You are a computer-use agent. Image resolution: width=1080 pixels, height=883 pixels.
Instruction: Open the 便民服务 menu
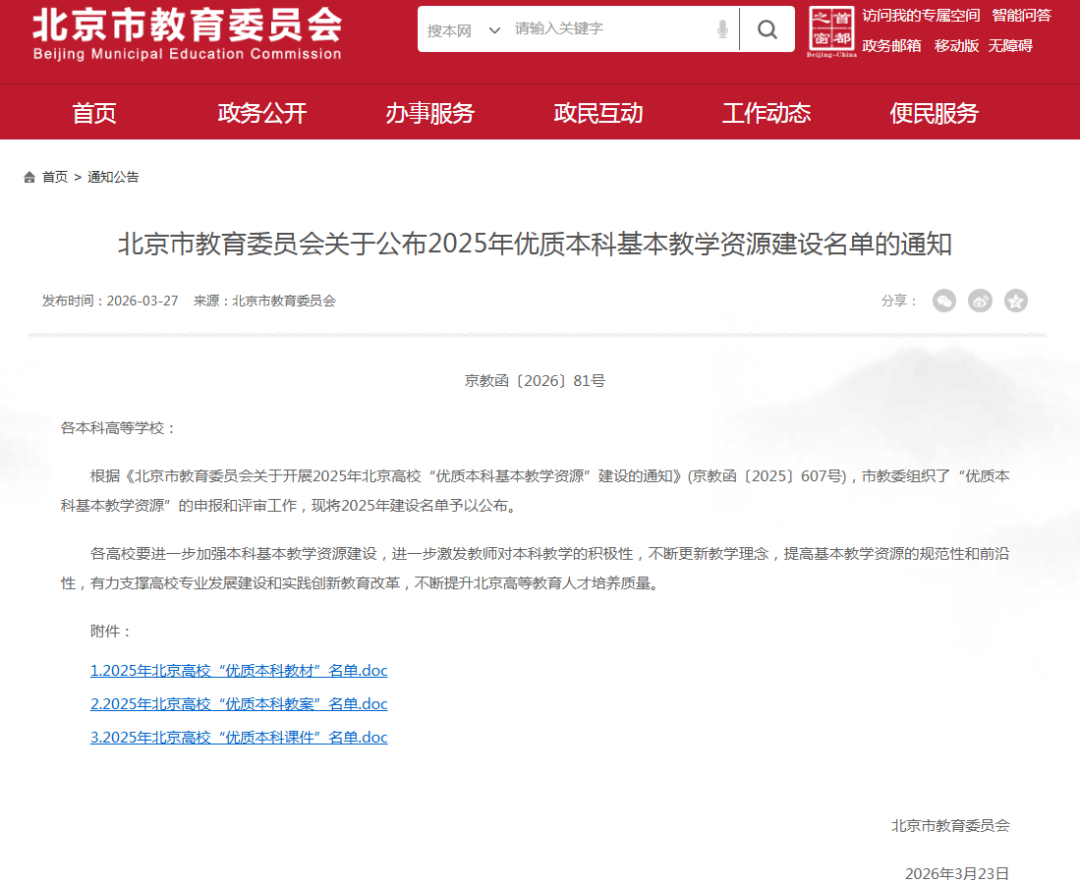(933, 114)
